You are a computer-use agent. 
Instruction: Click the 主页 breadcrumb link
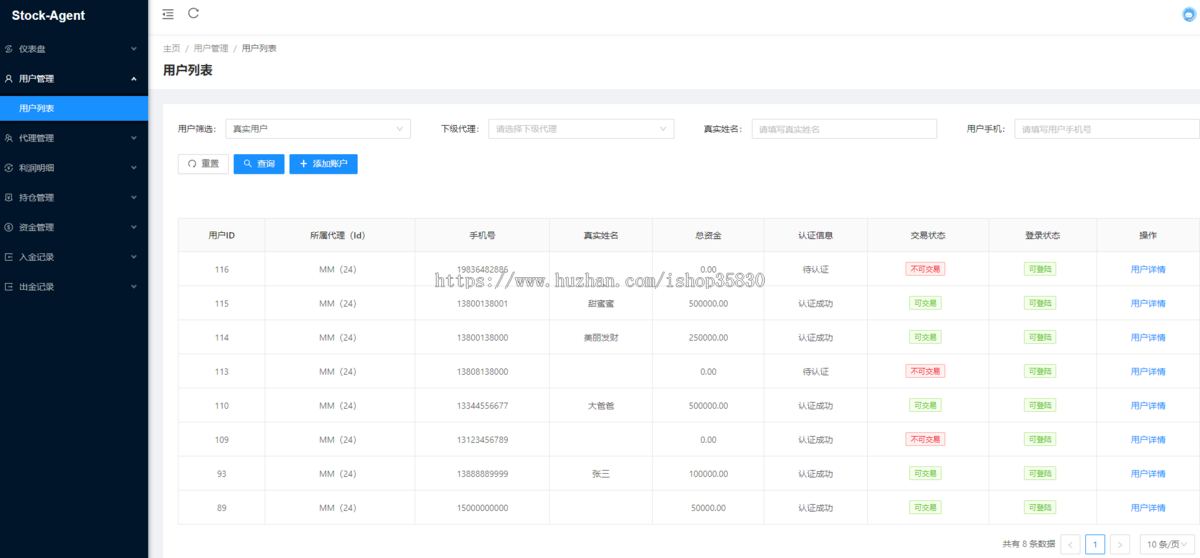pyautogui.click(x=172, y=48)
